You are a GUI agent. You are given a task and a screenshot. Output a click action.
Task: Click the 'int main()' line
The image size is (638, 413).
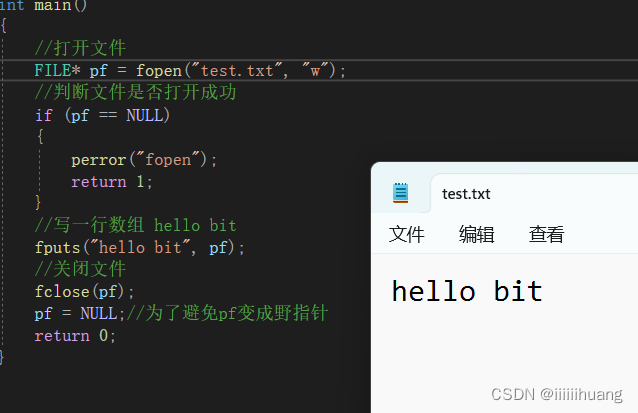[43, 5]
